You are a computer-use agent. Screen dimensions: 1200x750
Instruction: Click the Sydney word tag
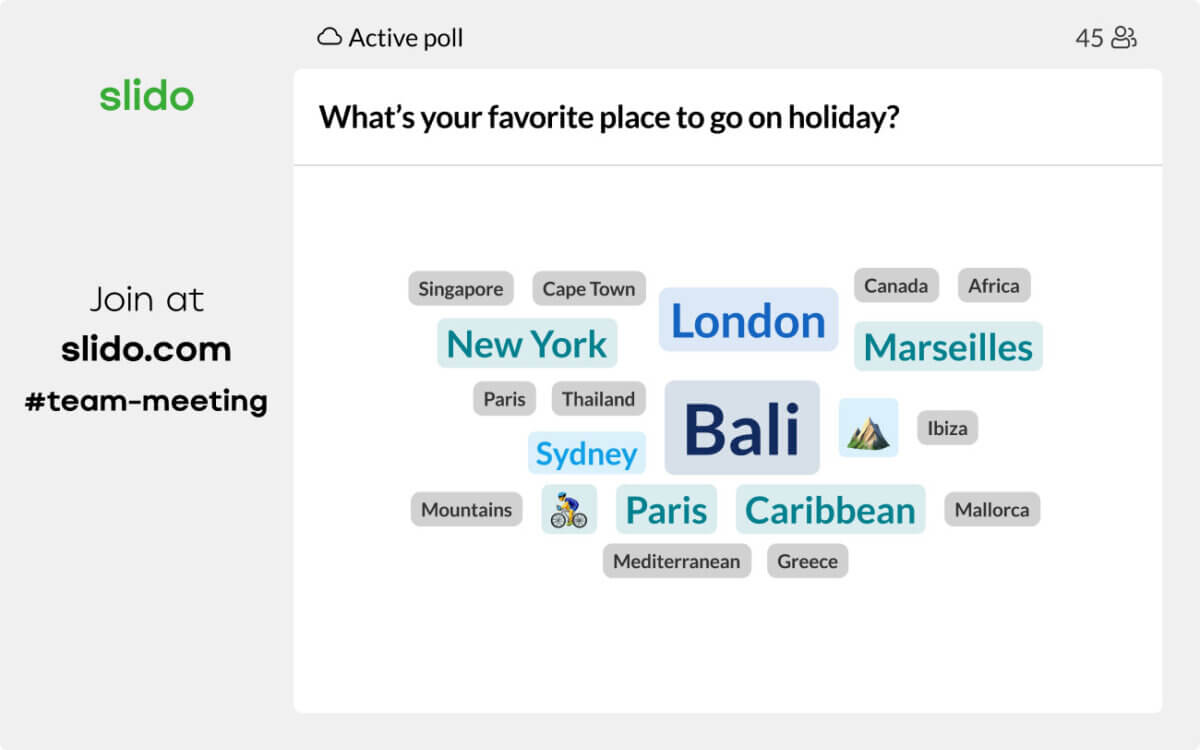(x=586, y=453)
